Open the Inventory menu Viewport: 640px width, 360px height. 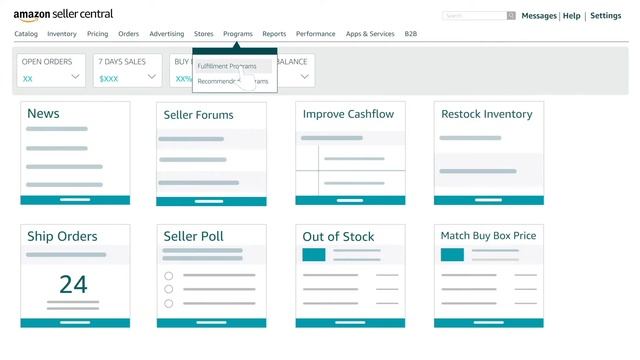(x=62, y=34)
